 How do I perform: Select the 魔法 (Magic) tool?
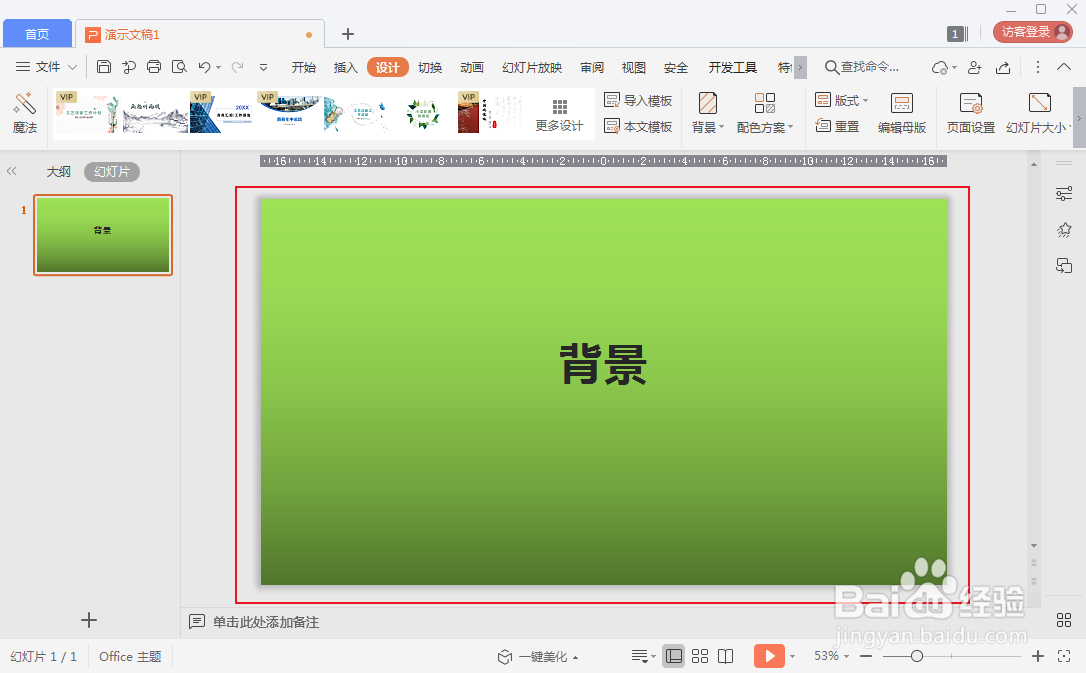(x=24, y=112)
